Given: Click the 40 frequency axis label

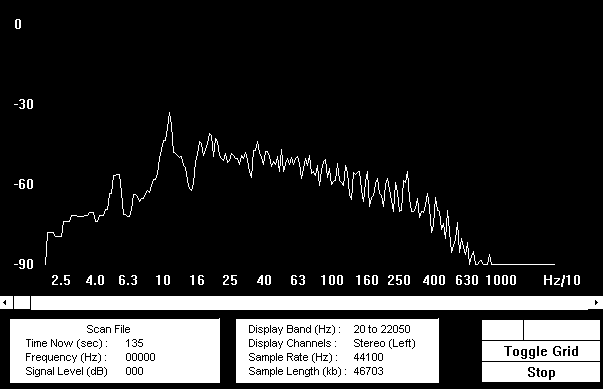Looking at the screenshot, I should pos(264,280).
